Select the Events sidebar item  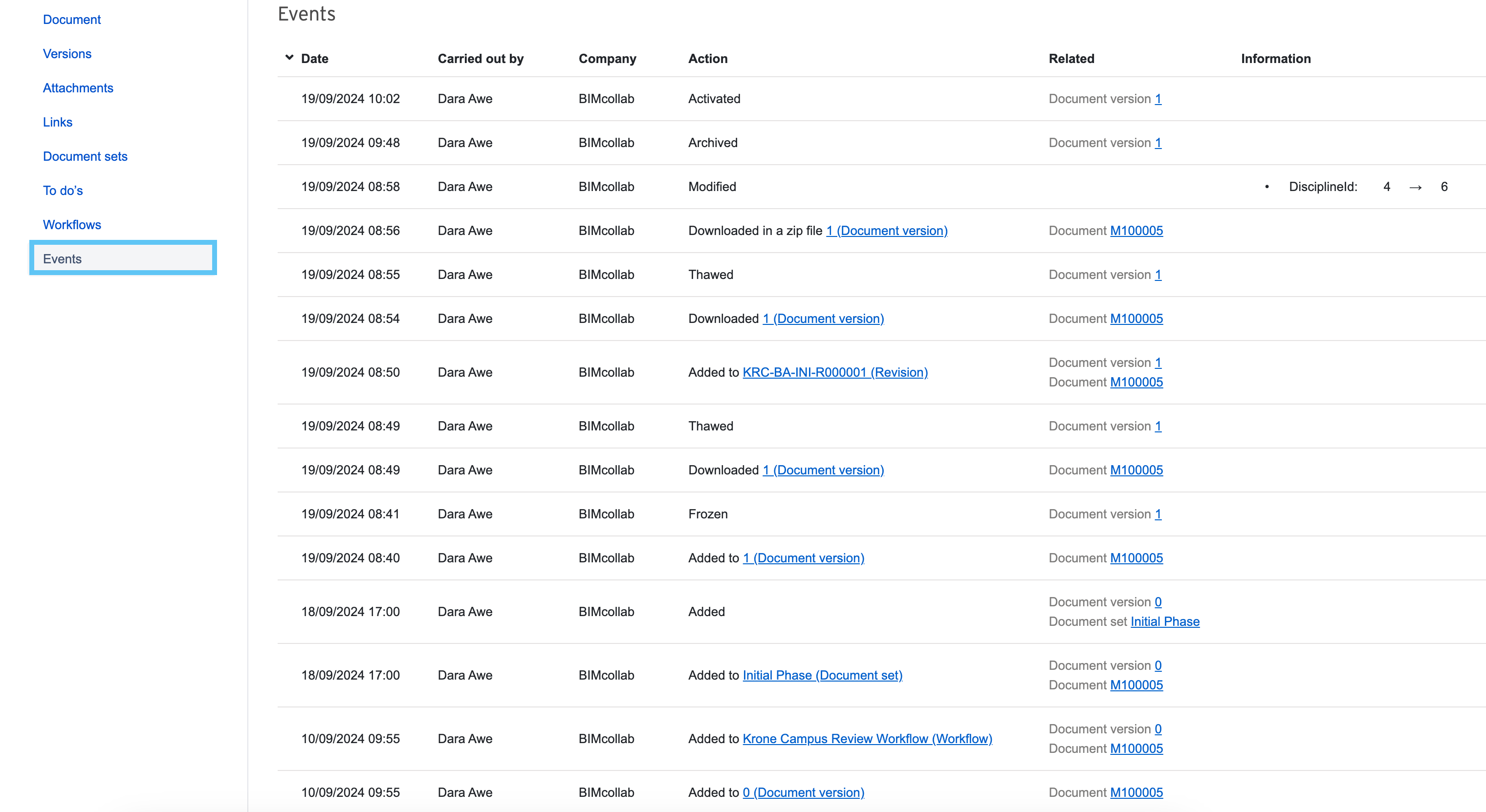pos(123,258)
